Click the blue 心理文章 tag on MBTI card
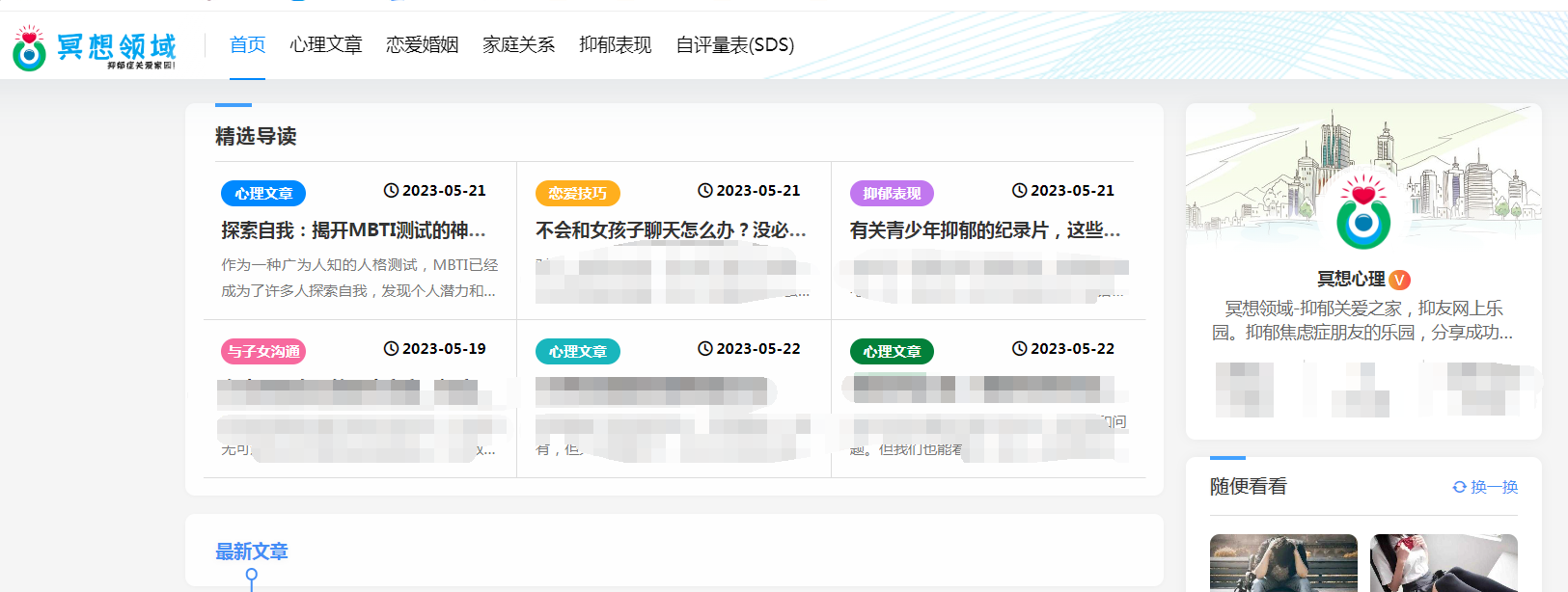1568x592 pixels. [263, 193]
